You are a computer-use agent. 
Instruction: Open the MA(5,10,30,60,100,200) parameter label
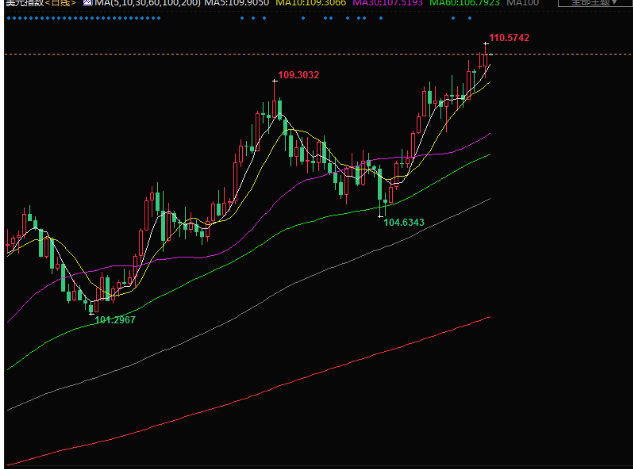click(x=147, y=2)
